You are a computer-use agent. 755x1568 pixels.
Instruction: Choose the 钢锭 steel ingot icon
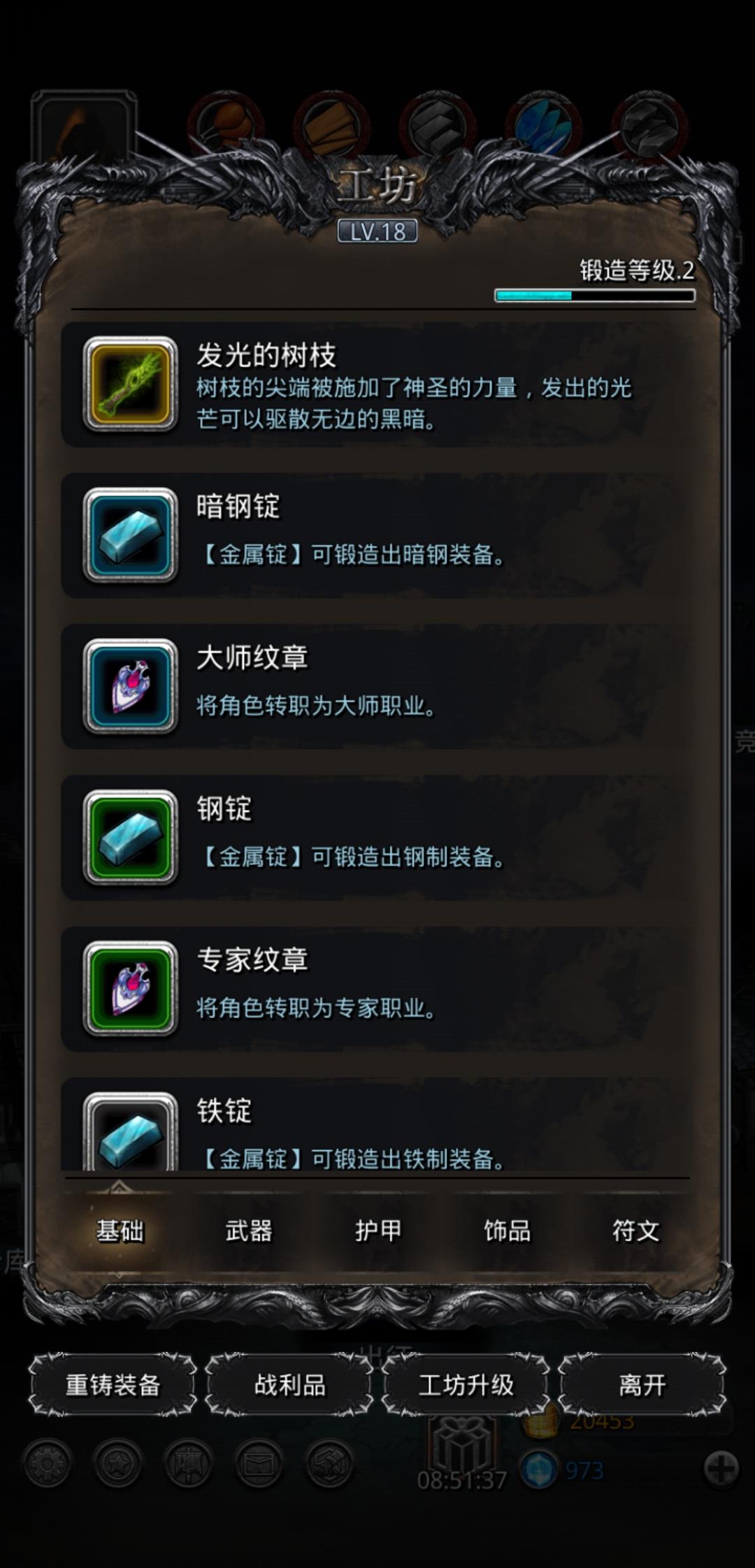click(130, 836)
